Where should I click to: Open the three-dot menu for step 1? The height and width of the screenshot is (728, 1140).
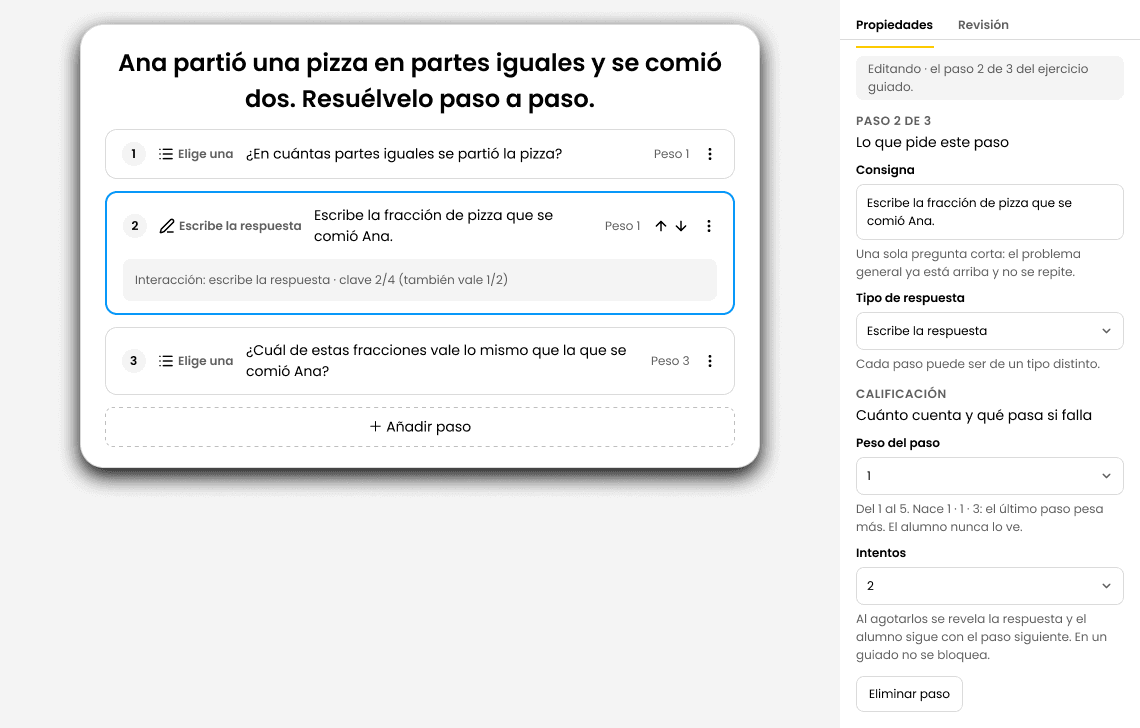click(x=710, y=154)
